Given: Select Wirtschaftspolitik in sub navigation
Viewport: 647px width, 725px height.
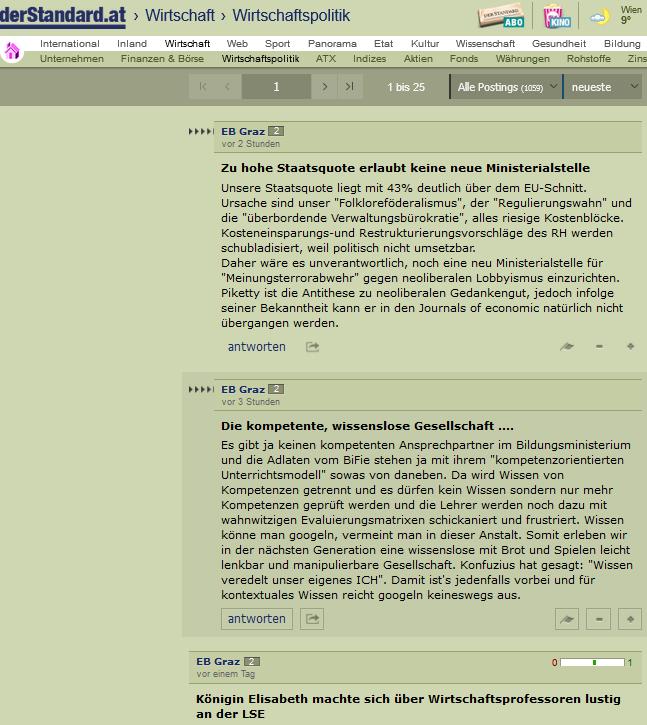Looking at the screenshot, I should 260,59.
